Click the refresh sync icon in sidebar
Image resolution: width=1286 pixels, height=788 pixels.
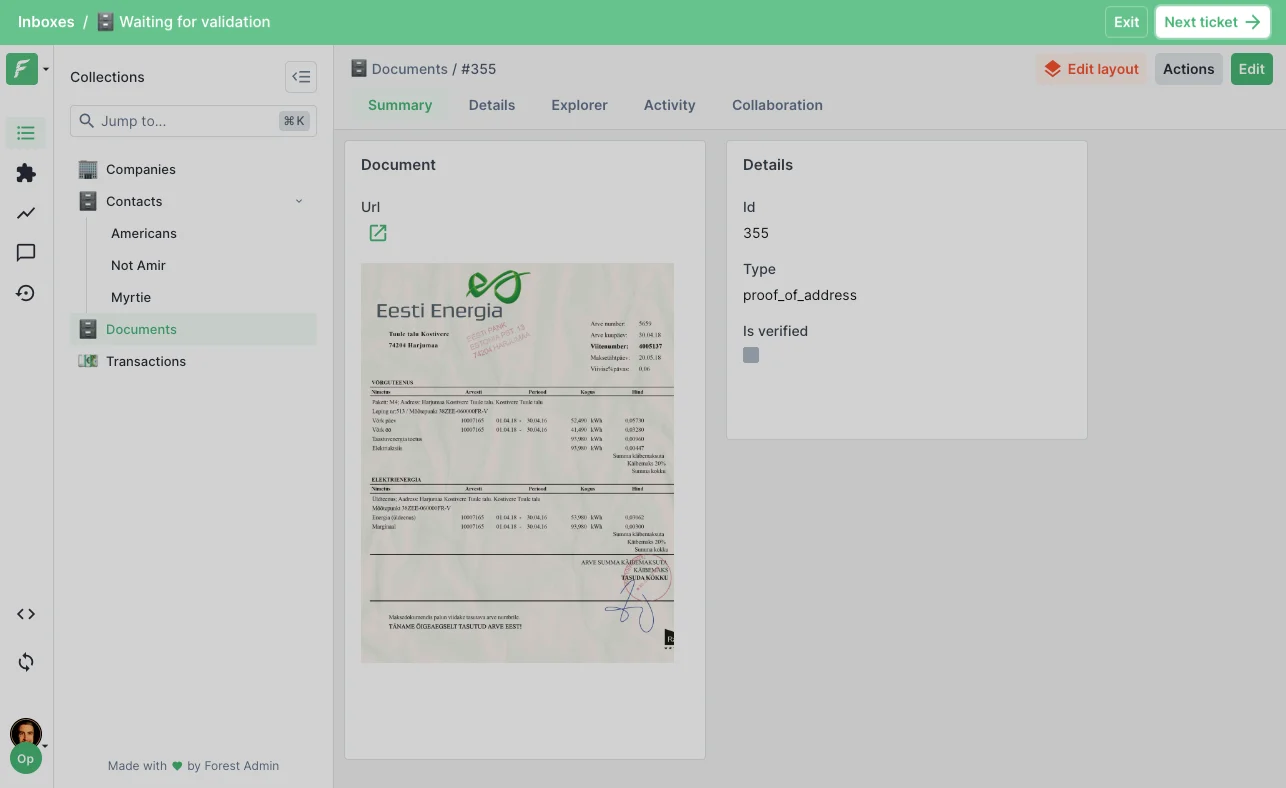[x=26, y=662]
